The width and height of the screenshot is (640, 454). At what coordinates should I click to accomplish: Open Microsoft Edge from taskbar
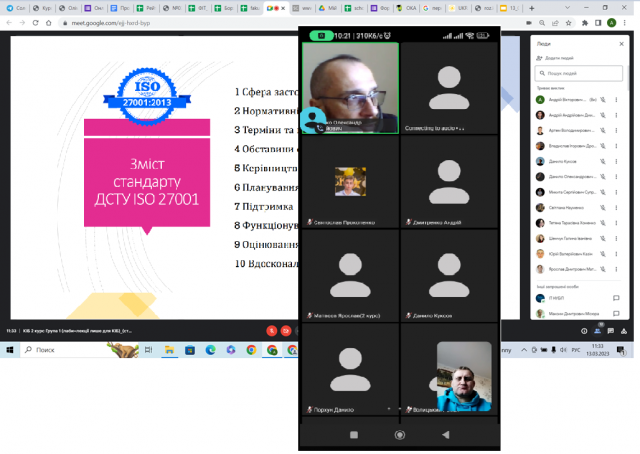pos(210,350)
